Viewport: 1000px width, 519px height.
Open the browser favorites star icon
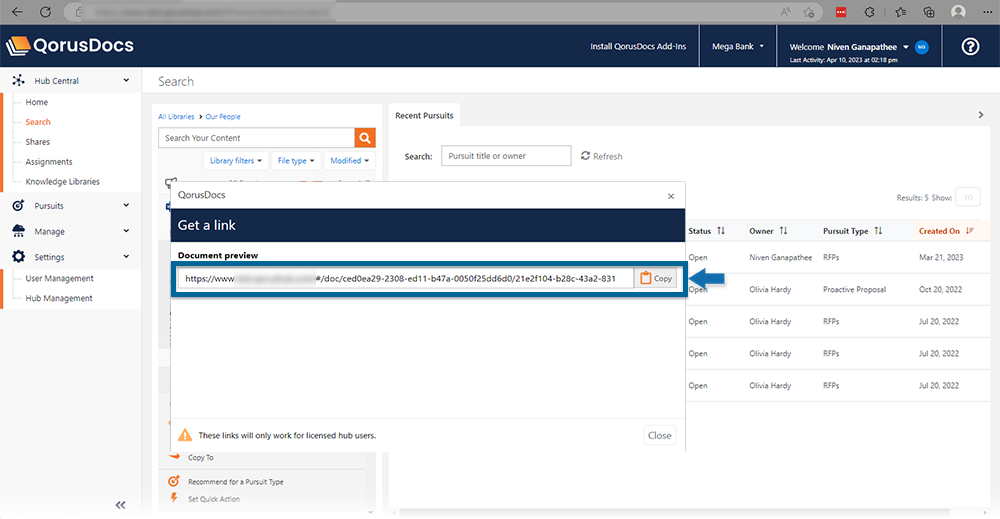click(x=900, y=11)
